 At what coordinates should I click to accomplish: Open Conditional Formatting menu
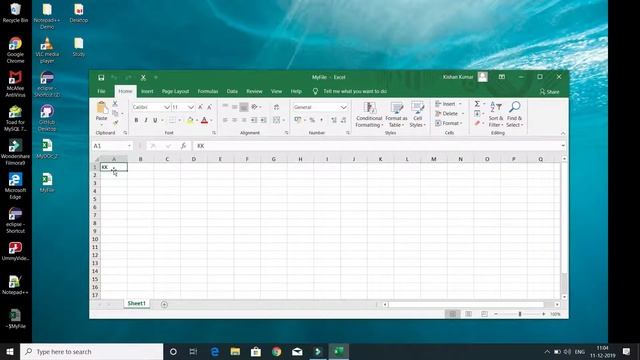[369, 115]
